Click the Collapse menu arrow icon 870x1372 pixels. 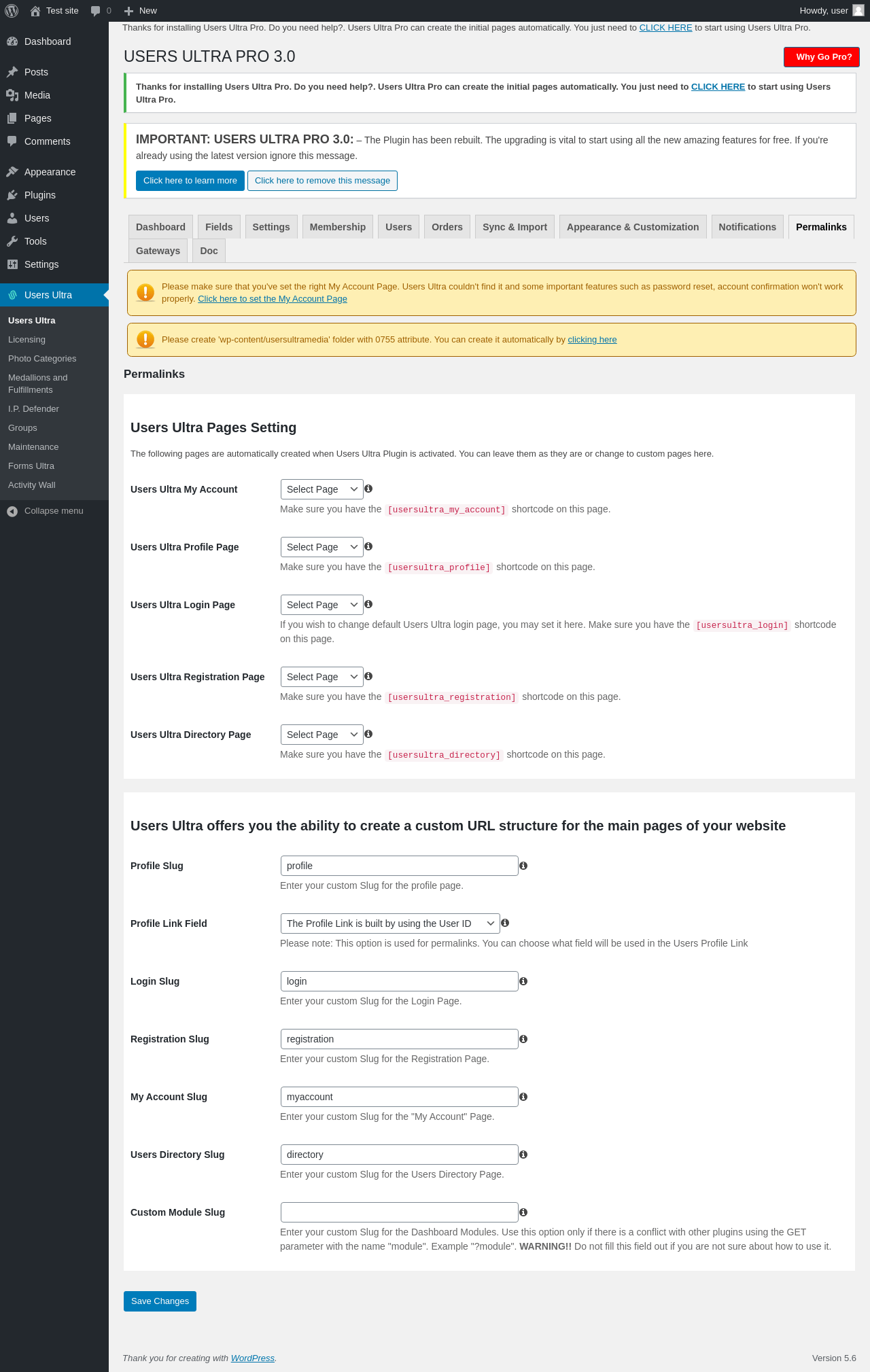pos(12,511)
